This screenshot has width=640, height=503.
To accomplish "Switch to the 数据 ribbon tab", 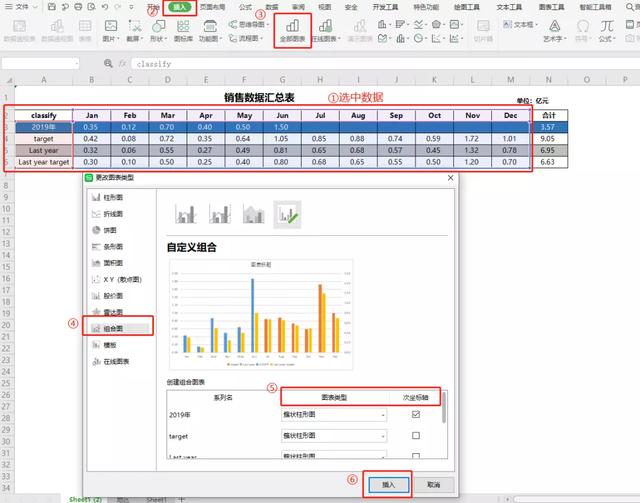I will pyautogui.click(x=272, y=7).
